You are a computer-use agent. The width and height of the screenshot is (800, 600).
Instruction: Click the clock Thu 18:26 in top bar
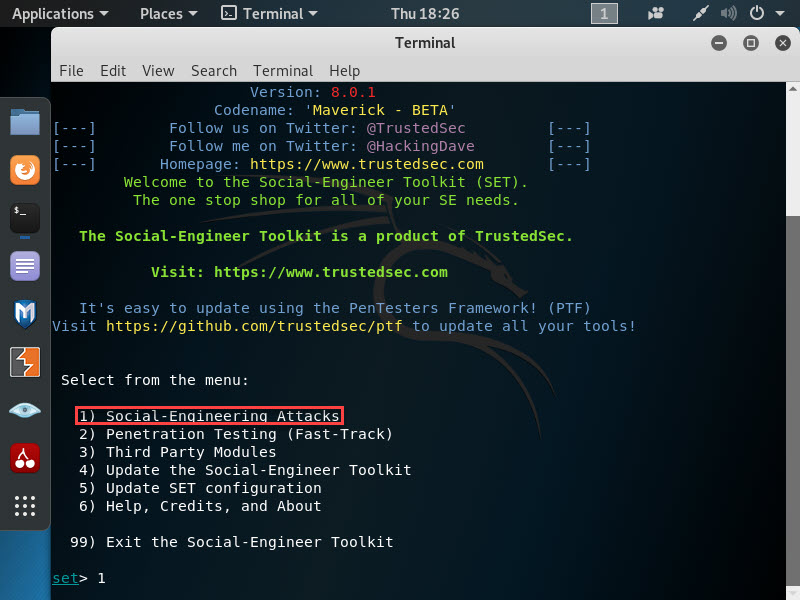[425, 14]
